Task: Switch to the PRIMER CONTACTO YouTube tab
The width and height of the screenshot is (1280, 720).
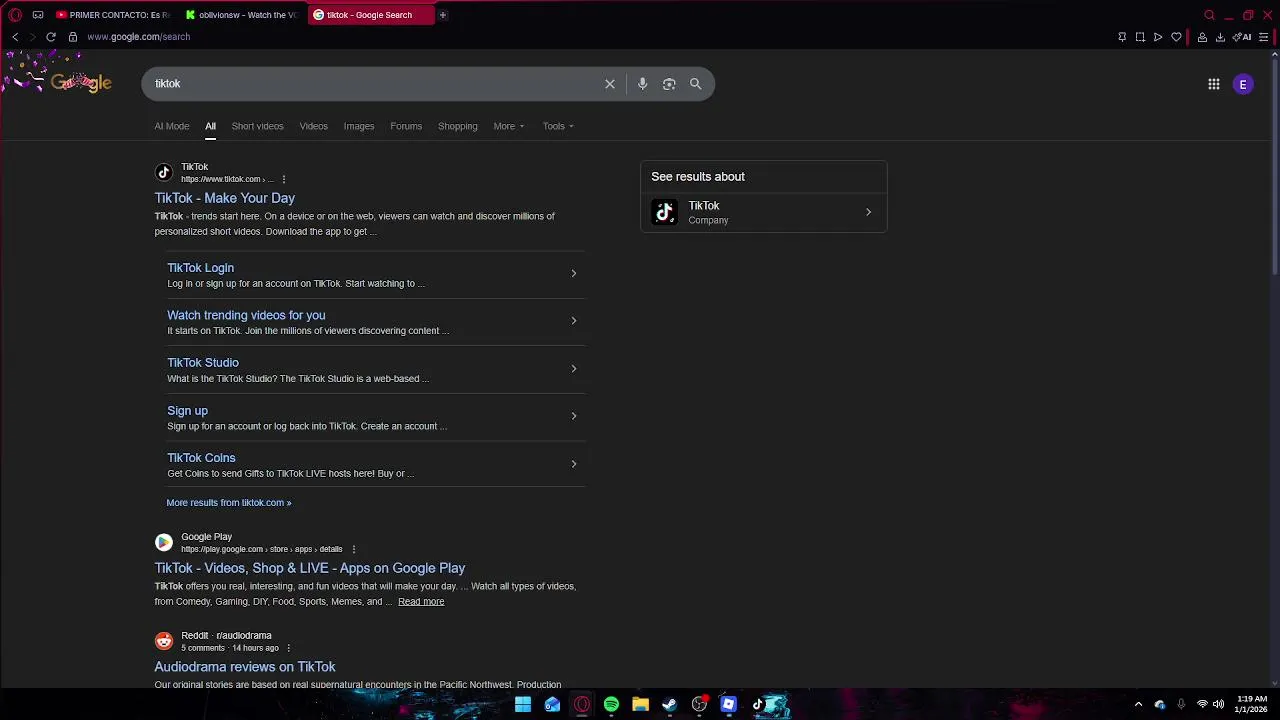Action: 113,15
